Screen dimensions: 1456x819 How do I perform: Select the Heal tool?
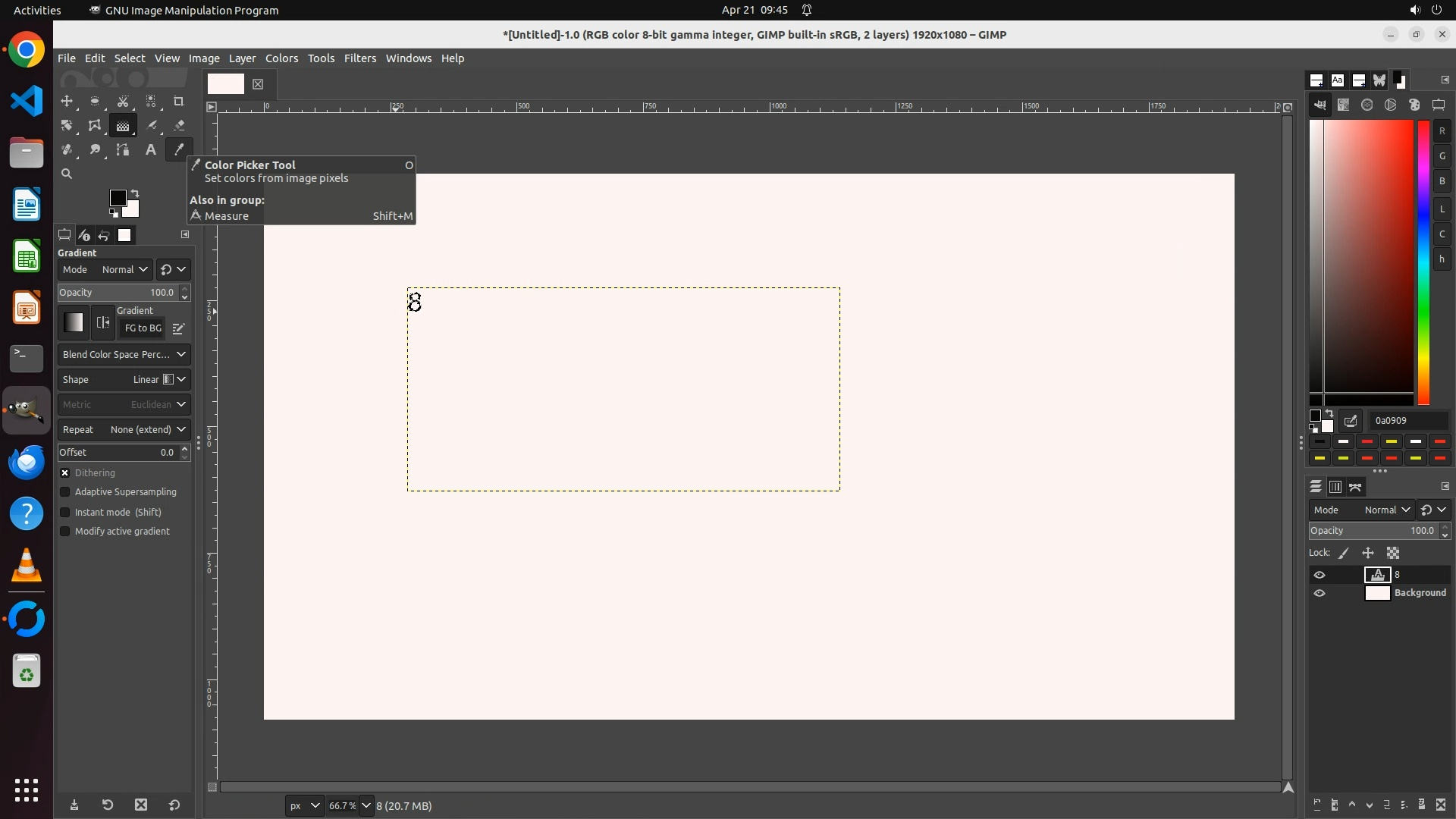click(67, 149)
